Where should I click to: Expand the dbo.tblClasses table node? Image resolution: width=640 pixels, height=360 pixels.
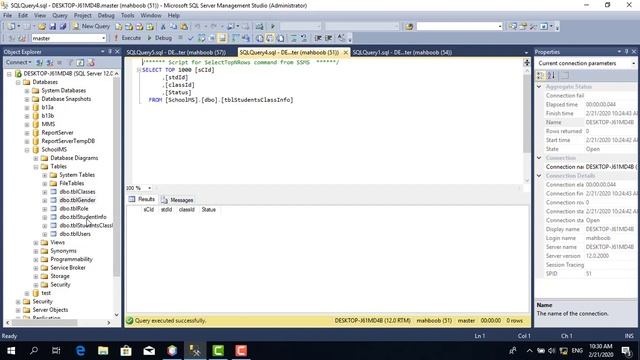click(x=45, y=192)
